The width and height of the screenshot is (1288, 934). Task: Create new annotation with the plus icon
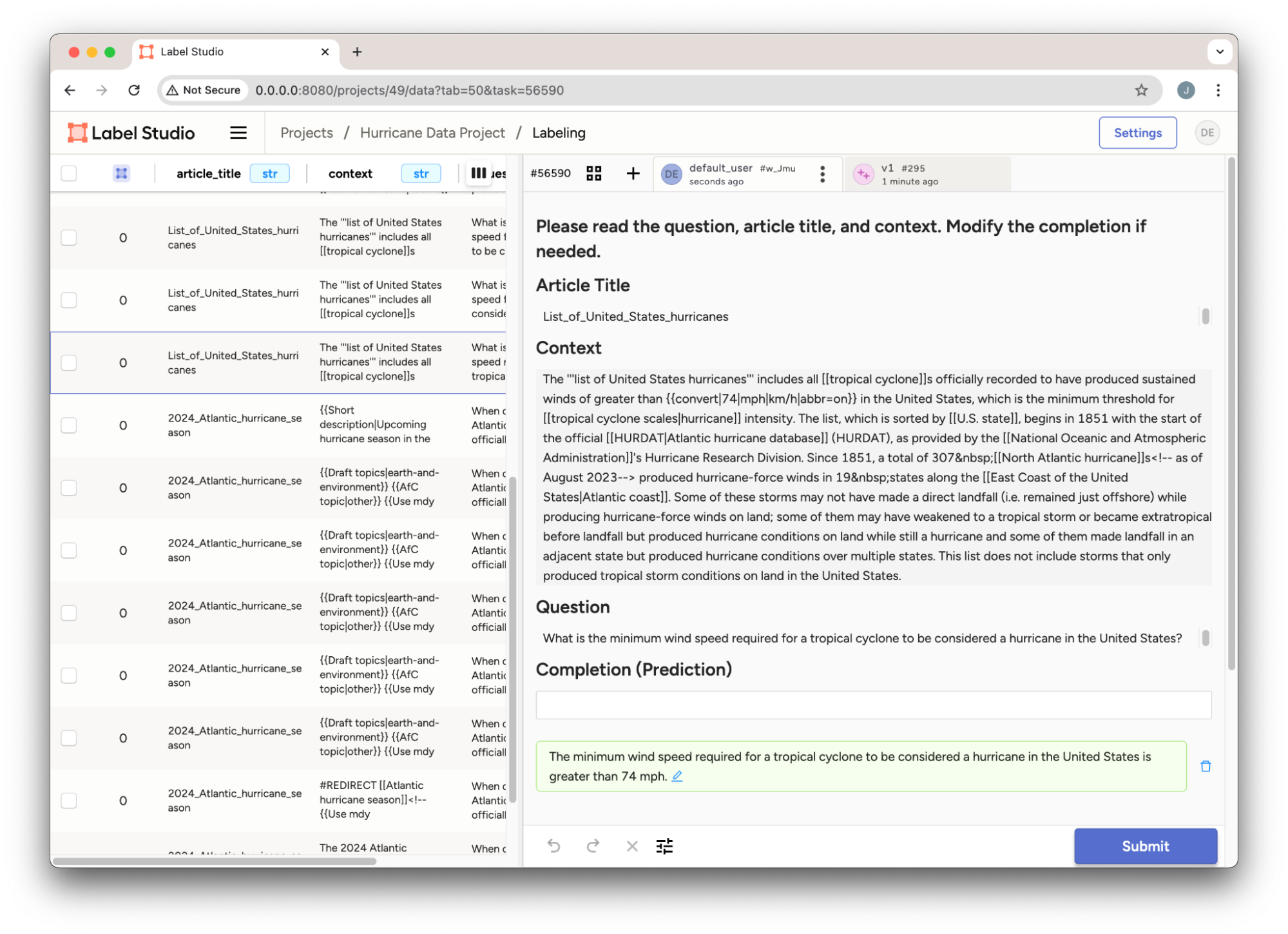coord(633,173)
